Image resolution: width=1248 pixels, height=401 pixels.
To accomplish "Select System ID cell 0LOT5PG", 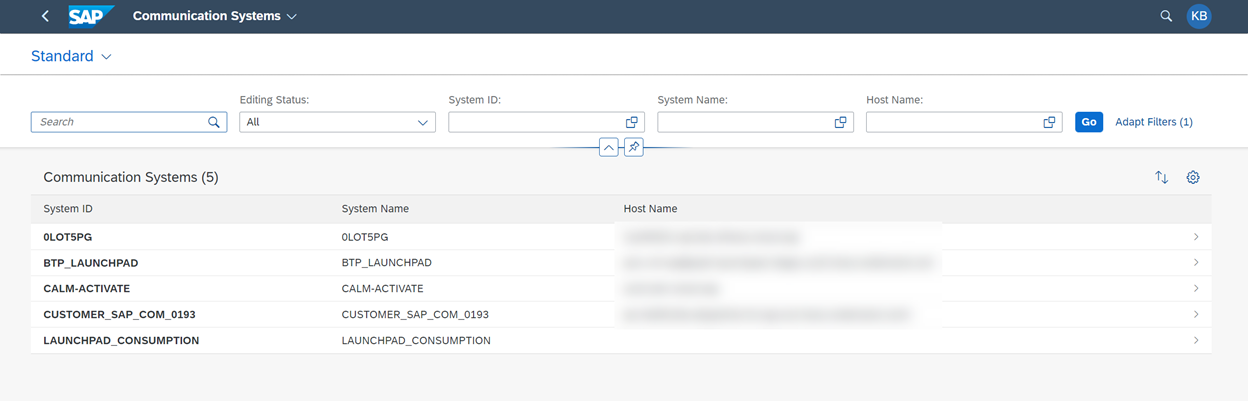I will (68, 237).
